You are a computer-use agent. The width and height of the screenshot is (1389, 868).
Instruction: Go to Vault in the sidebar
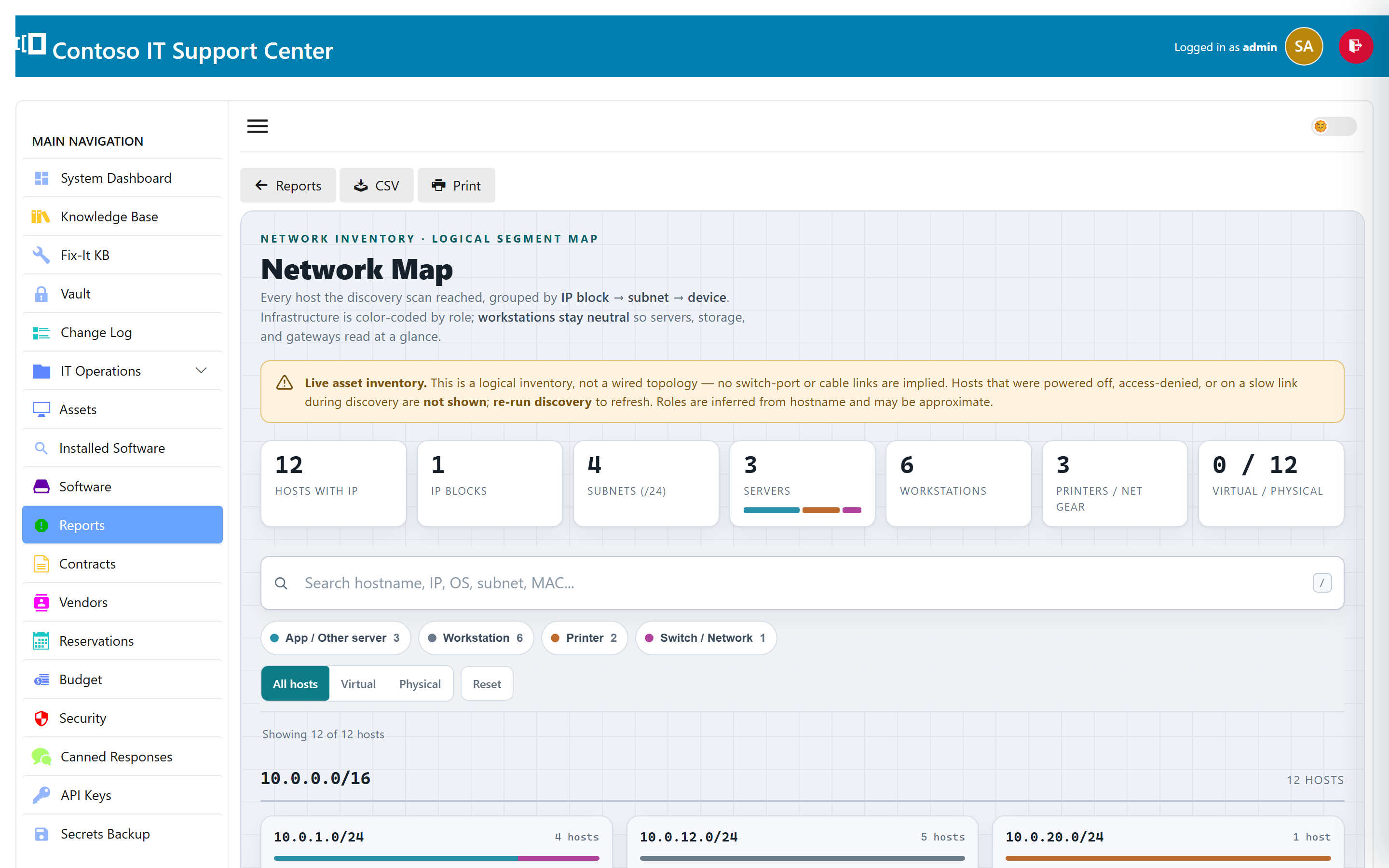coord(122,294)
